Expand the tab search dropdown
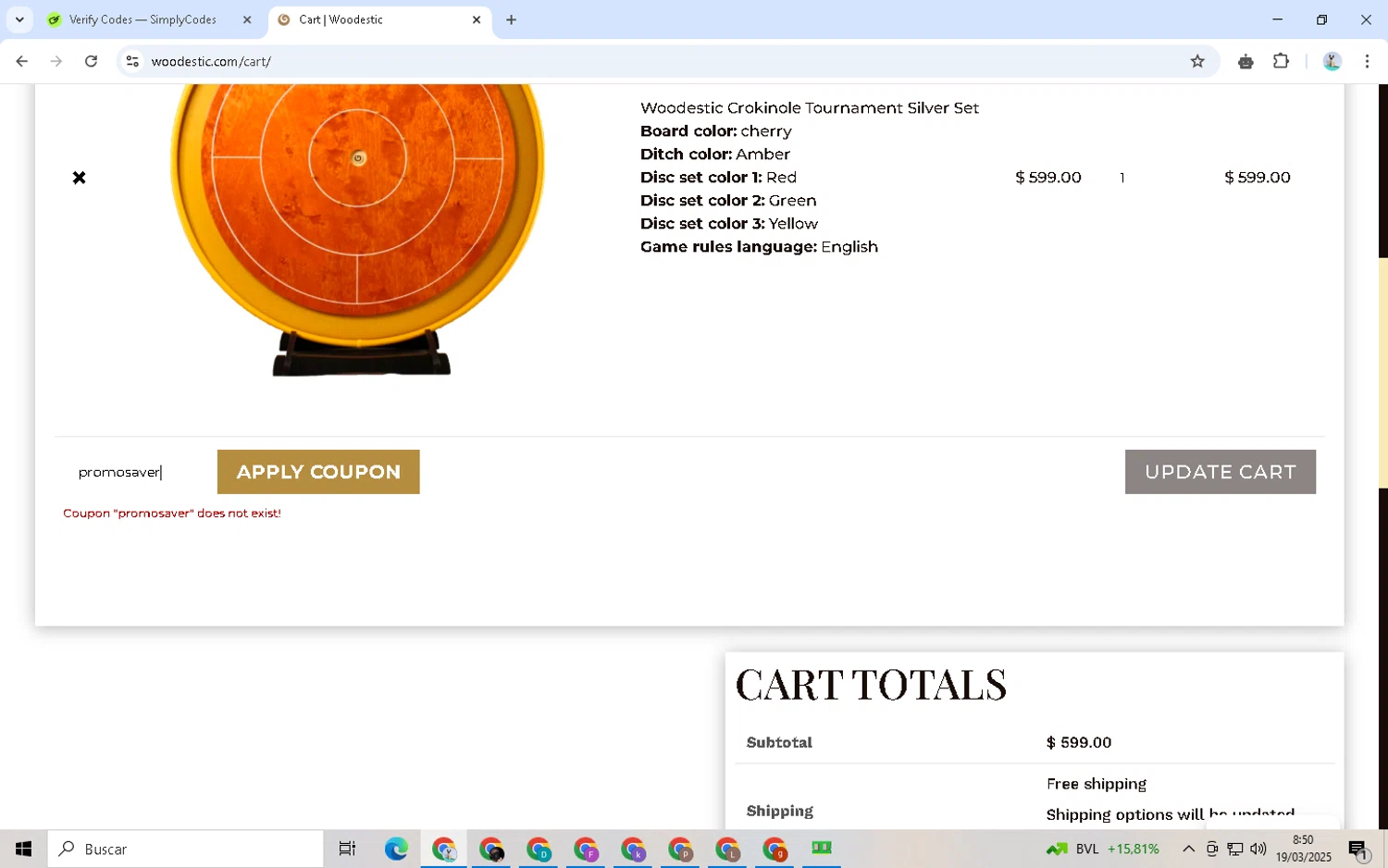This screenshot has width=1388, height=868. click(19, 19)
